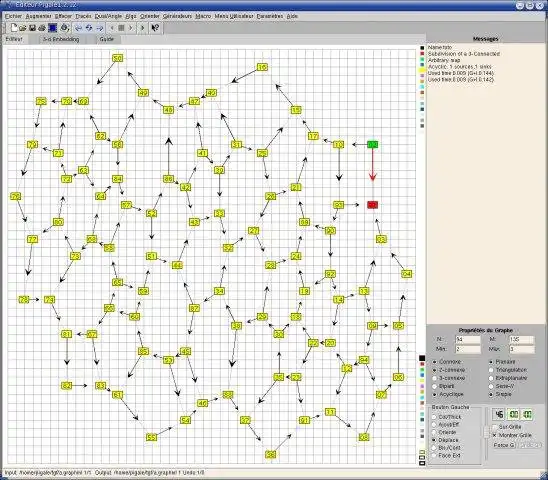This screenshot has height=480, width=548.
Task: Select the Editeur tab
Action: pos(14,39)
